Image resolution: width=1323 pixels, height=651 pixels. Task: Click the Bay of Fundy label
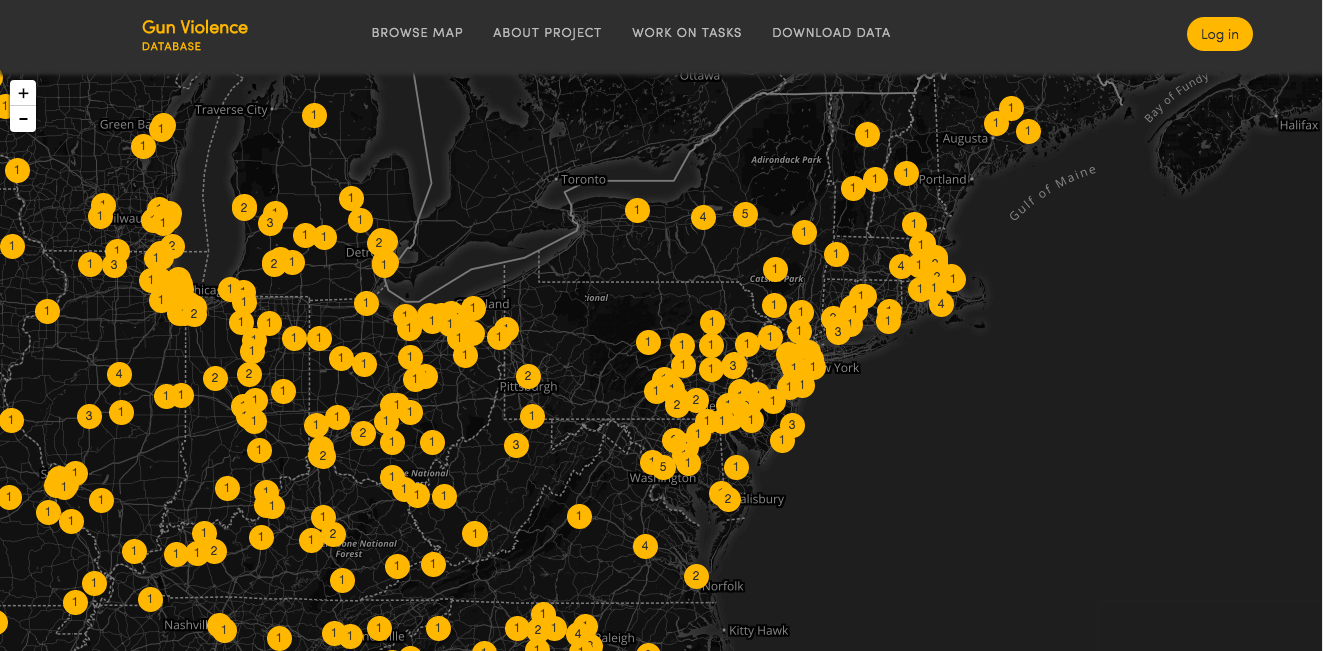click(x=1177, y=98)
